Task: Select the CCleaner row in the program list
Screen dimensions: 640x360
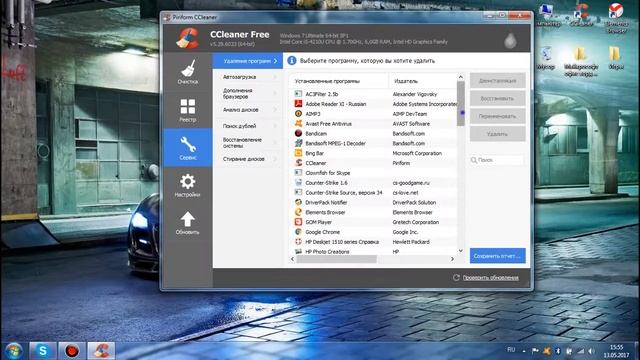Action: coord(373,163)
